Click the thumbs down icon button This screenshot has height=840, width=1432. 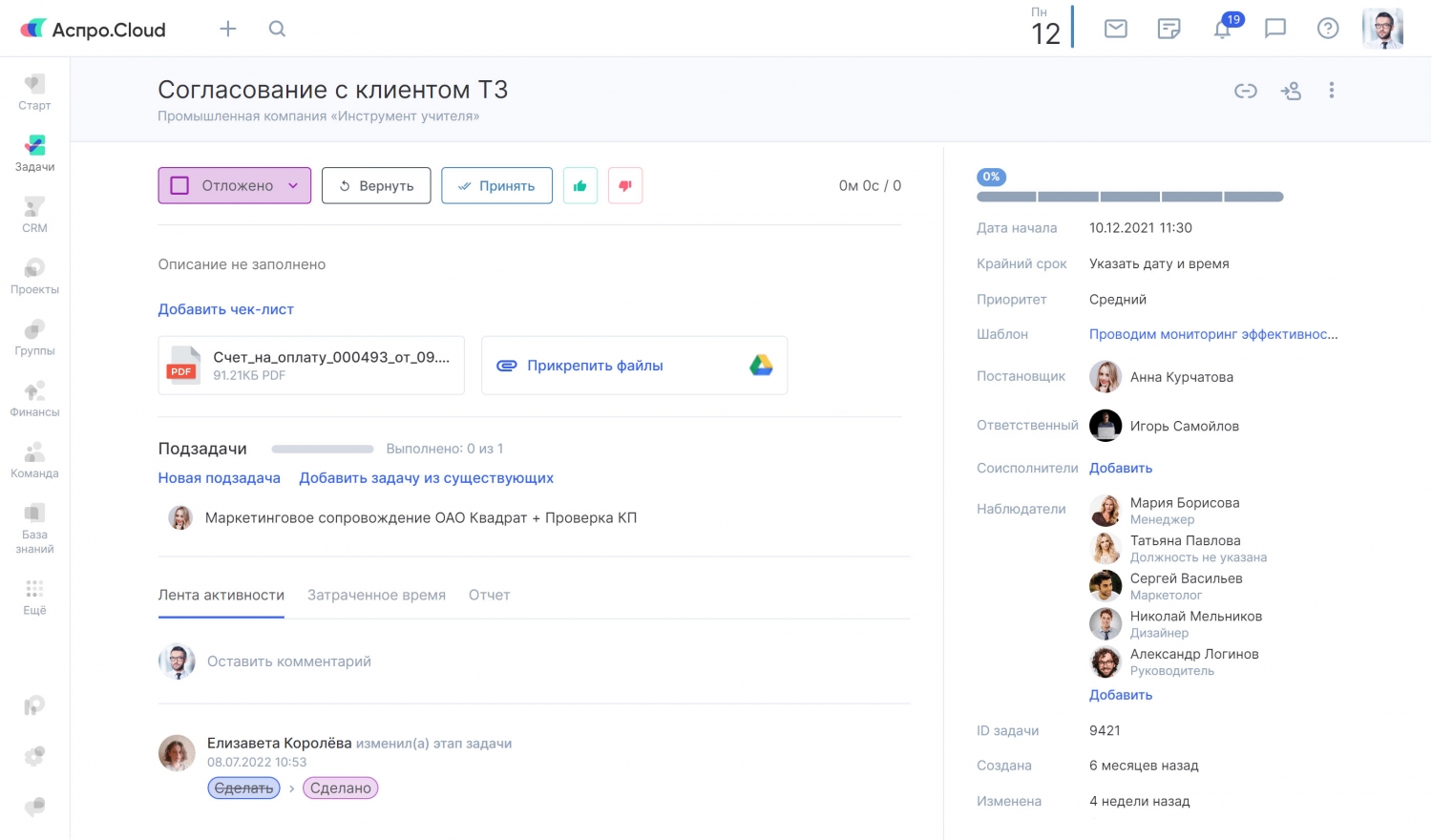625,186
